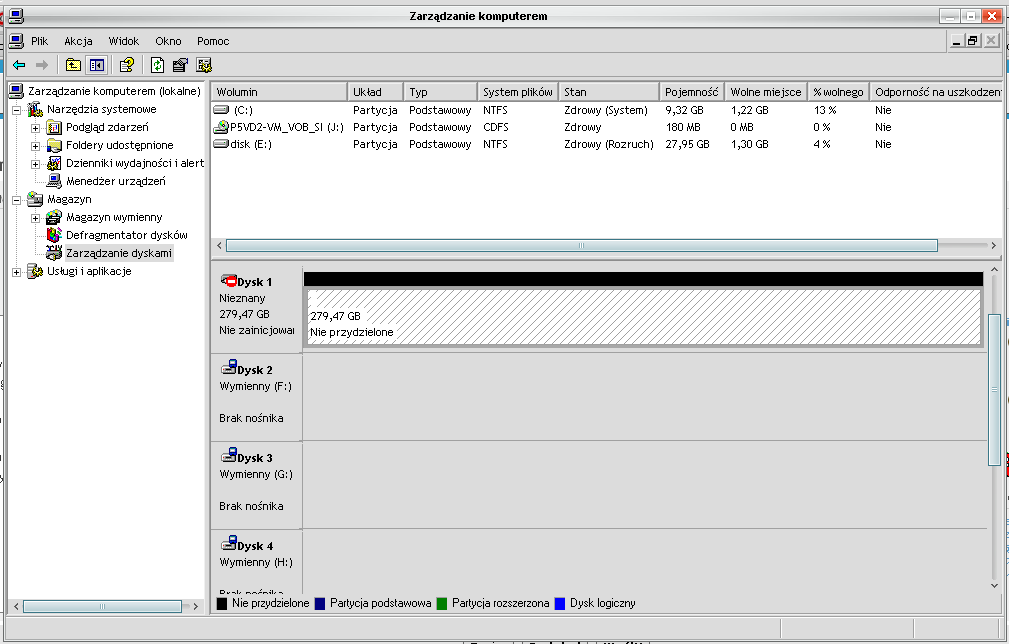The width and height of the screenshot is (1009, 644).
Task: Restore the inner MMC child window
Action: click(x=974, y=41)
